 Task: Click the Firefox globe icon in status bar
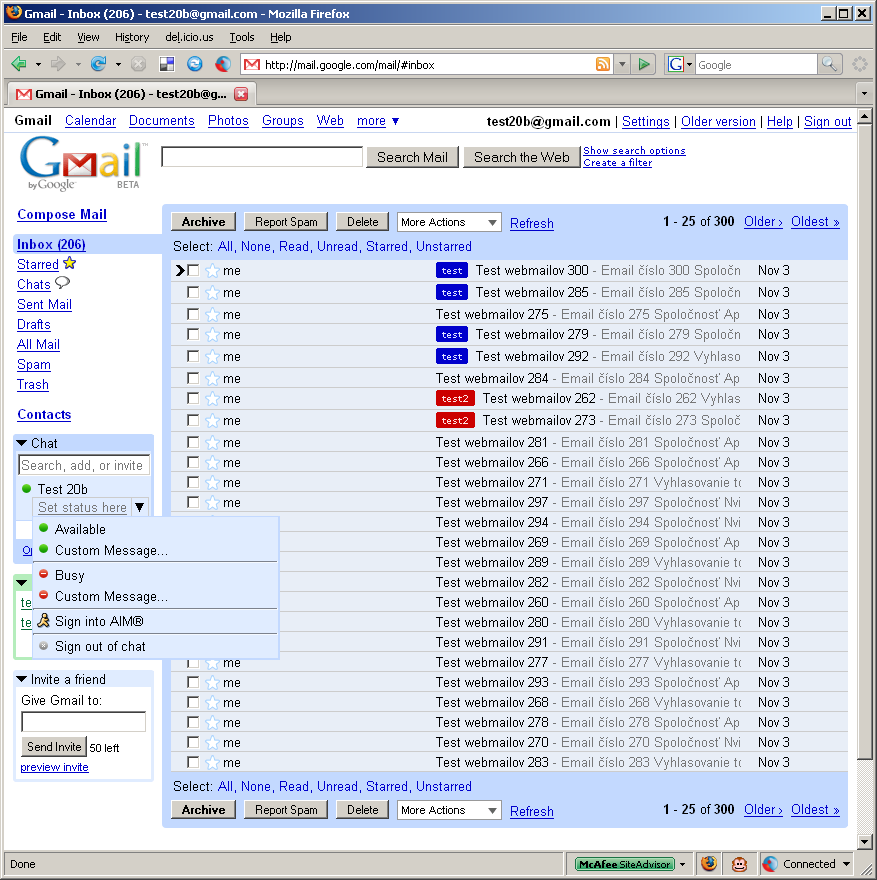click(x=709, y=864)
